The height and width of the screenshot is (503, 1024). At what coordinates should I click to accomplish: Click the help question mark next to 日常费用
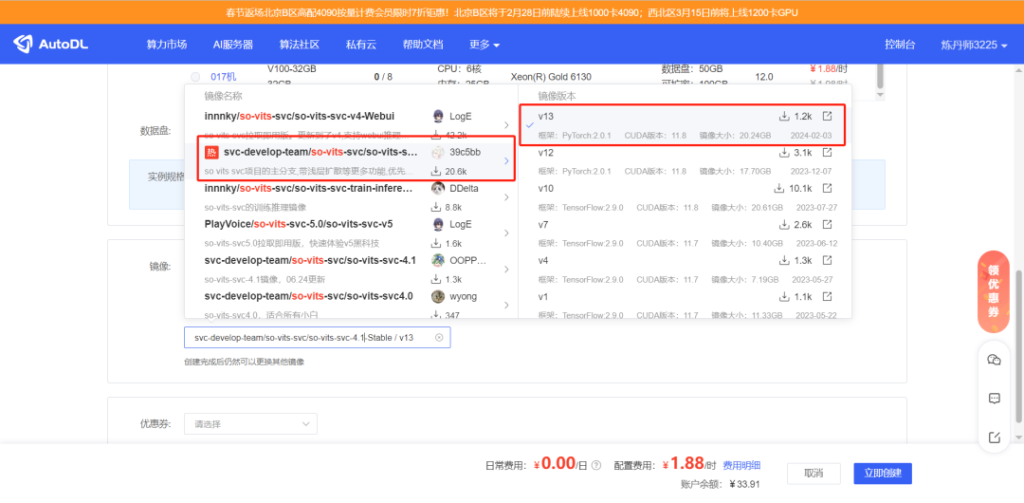point(595,466)
